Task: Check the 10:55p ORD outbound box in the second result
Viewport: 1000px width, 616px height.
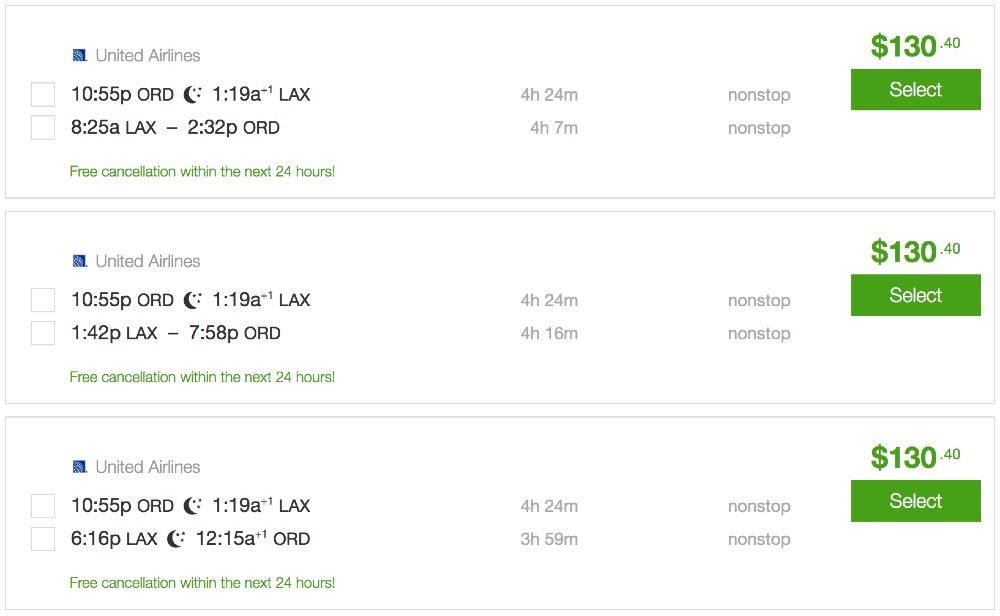Action: point(43,300)
